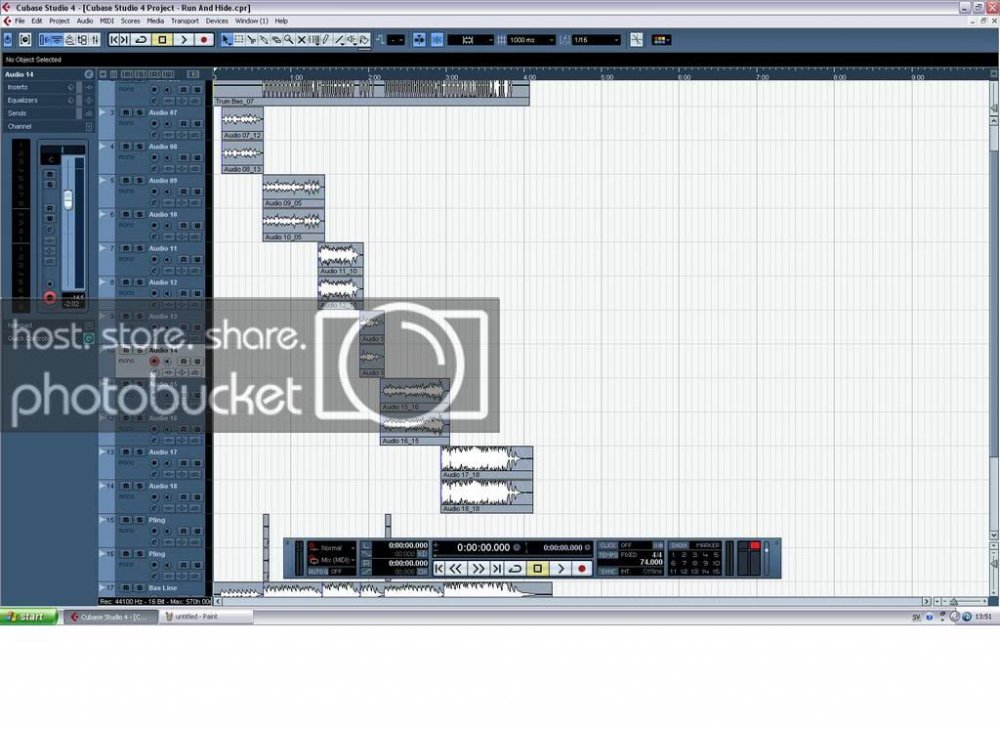1000x729 pixels.
Task: Click the inspector channel volume fader
Action: click(x=68, y=198)
